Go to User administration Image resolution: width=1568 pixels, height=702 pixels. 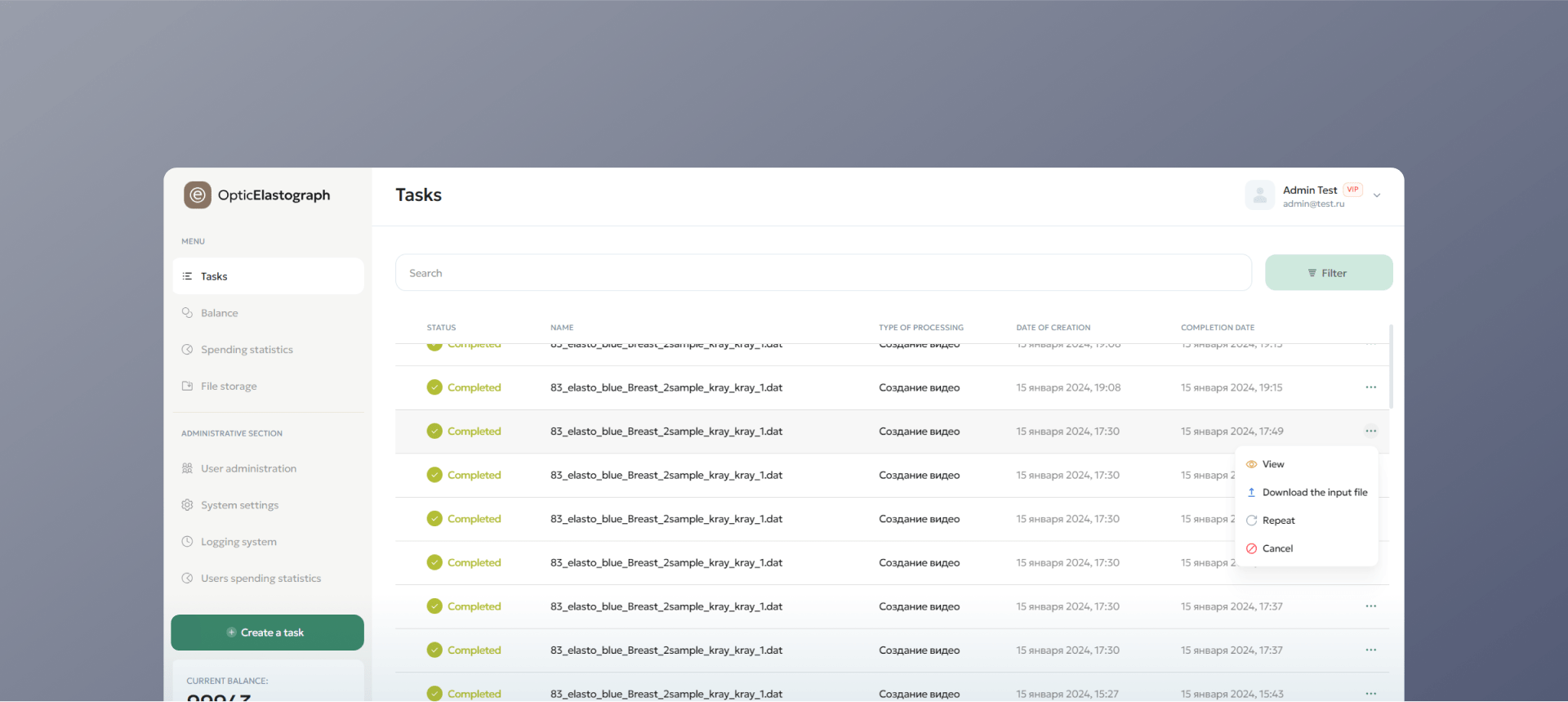(x=247, y=469)
